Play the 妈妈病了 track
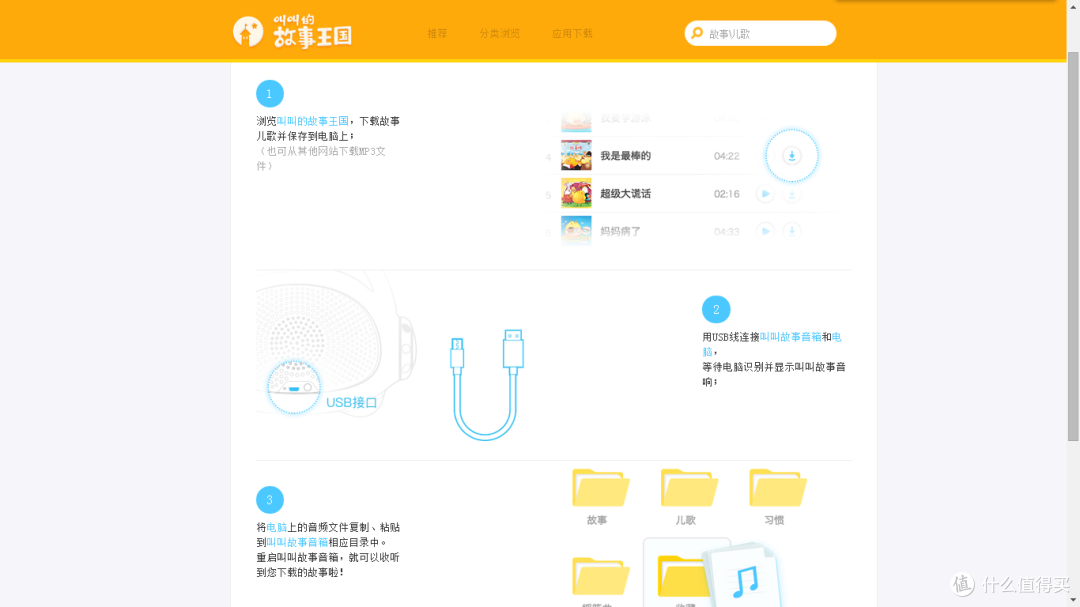This screenshot has height=607, width=1080. (x=765, y=232)
